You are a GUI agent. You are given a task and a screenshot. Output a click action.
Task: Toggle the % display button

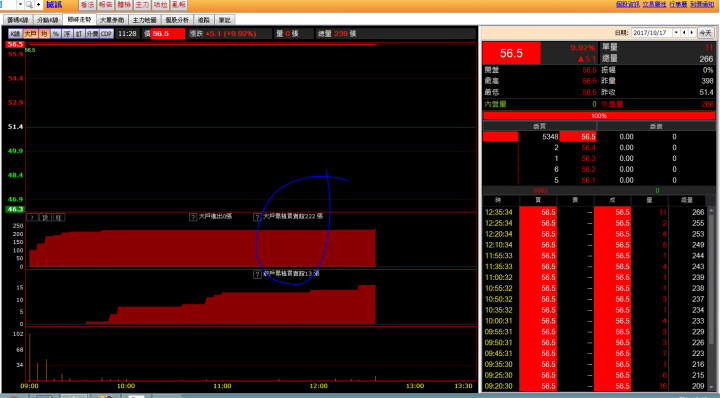56,34
